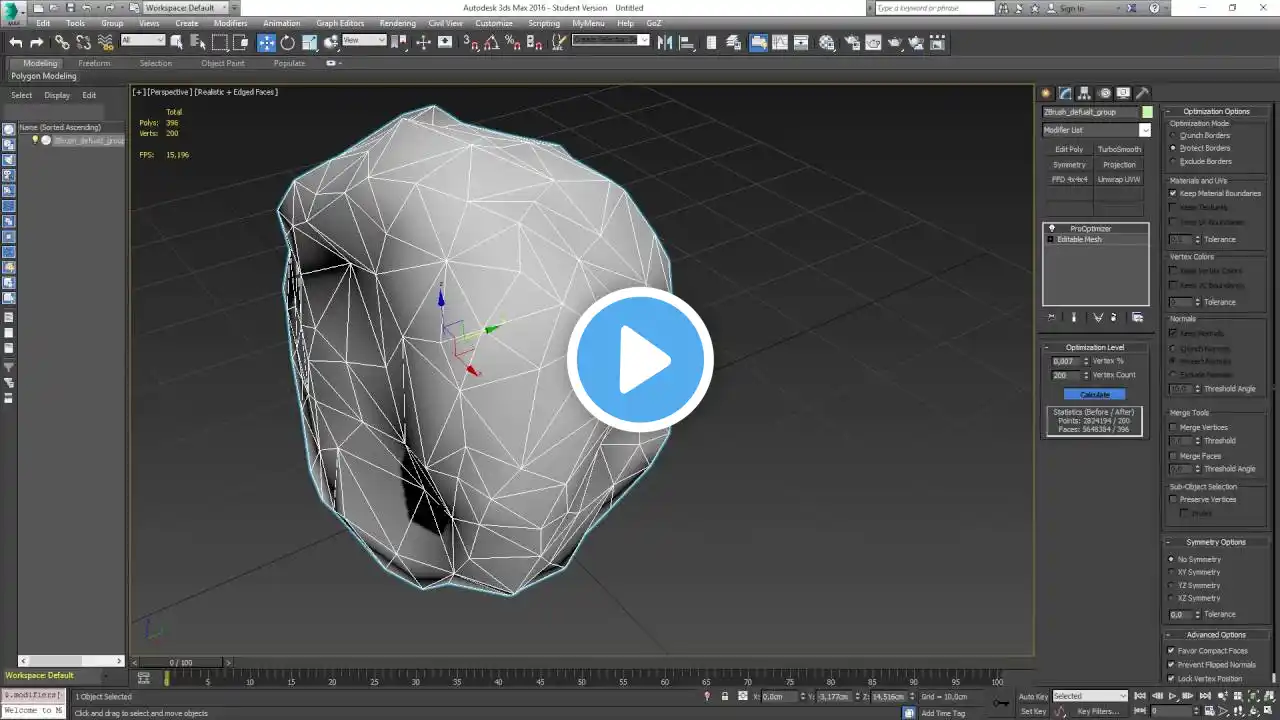Viewport: 1280px width, 720px height.
Task: Open the Rendering menu
Action: coord(397,23)
